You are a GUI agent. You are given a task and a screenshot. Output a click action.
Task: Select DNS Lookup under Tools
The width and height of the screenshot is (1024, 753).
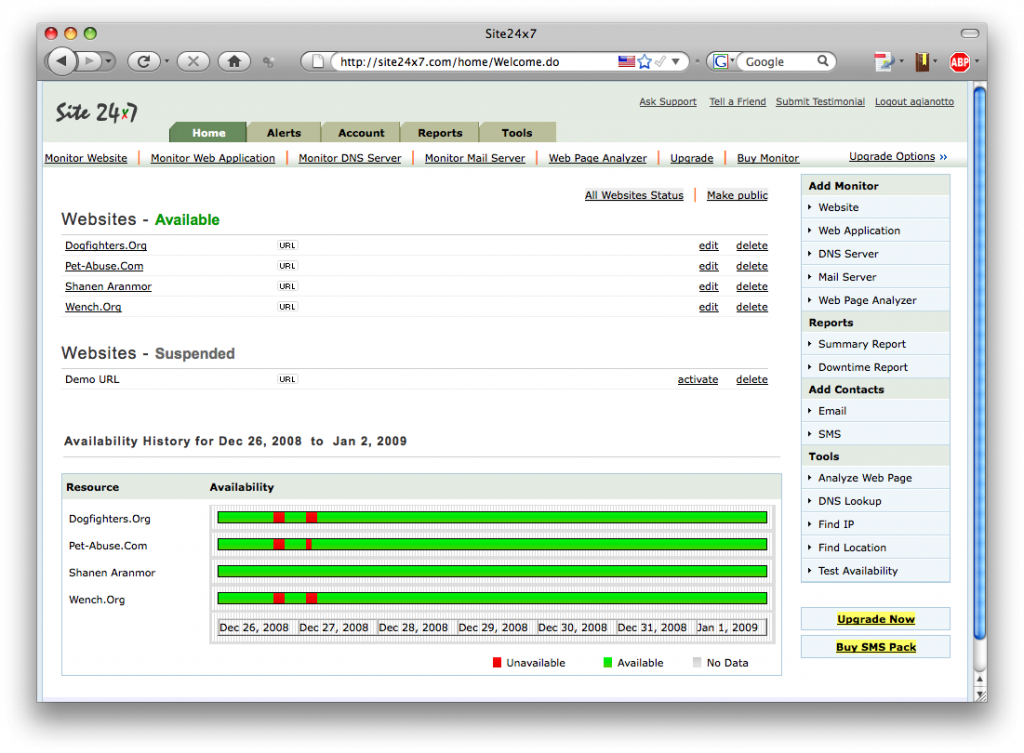pos(850,501)
